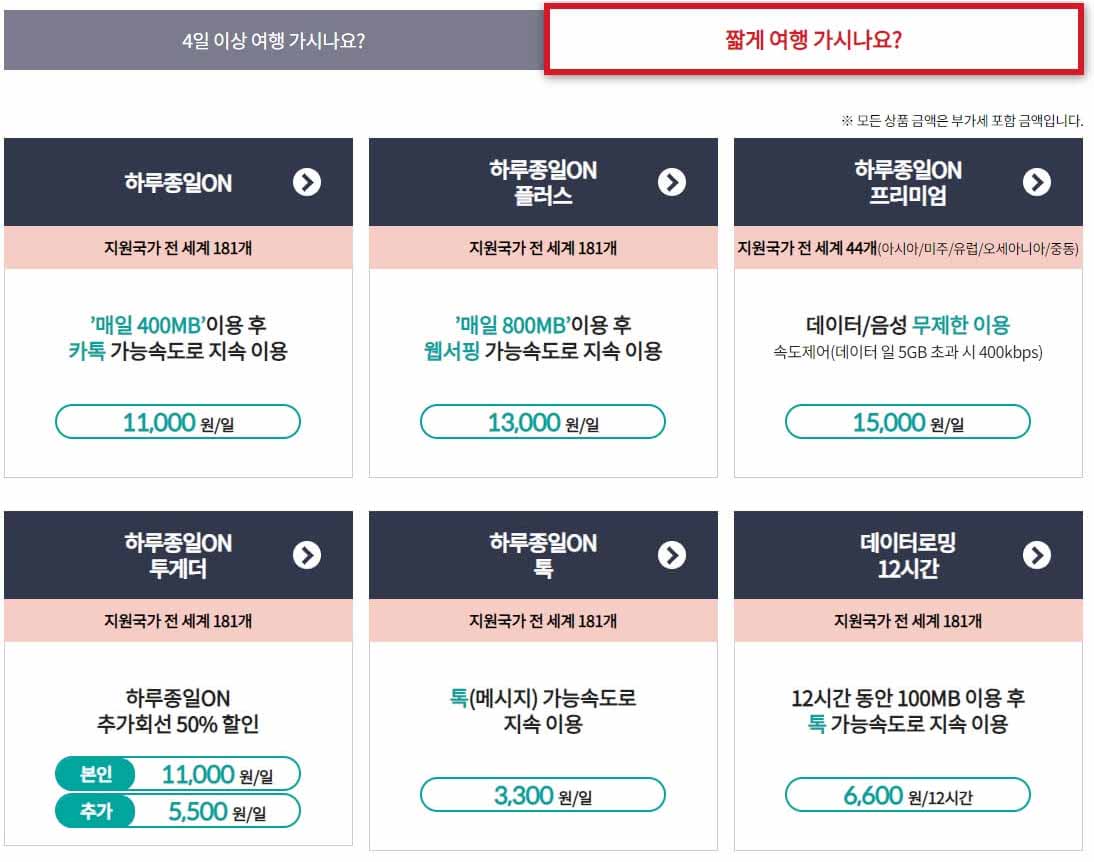Viewport: 1094px width, 862px height.
Task: Click the arrow icon on 하루종일ON 플러스 card
Action: coord(671,183)
